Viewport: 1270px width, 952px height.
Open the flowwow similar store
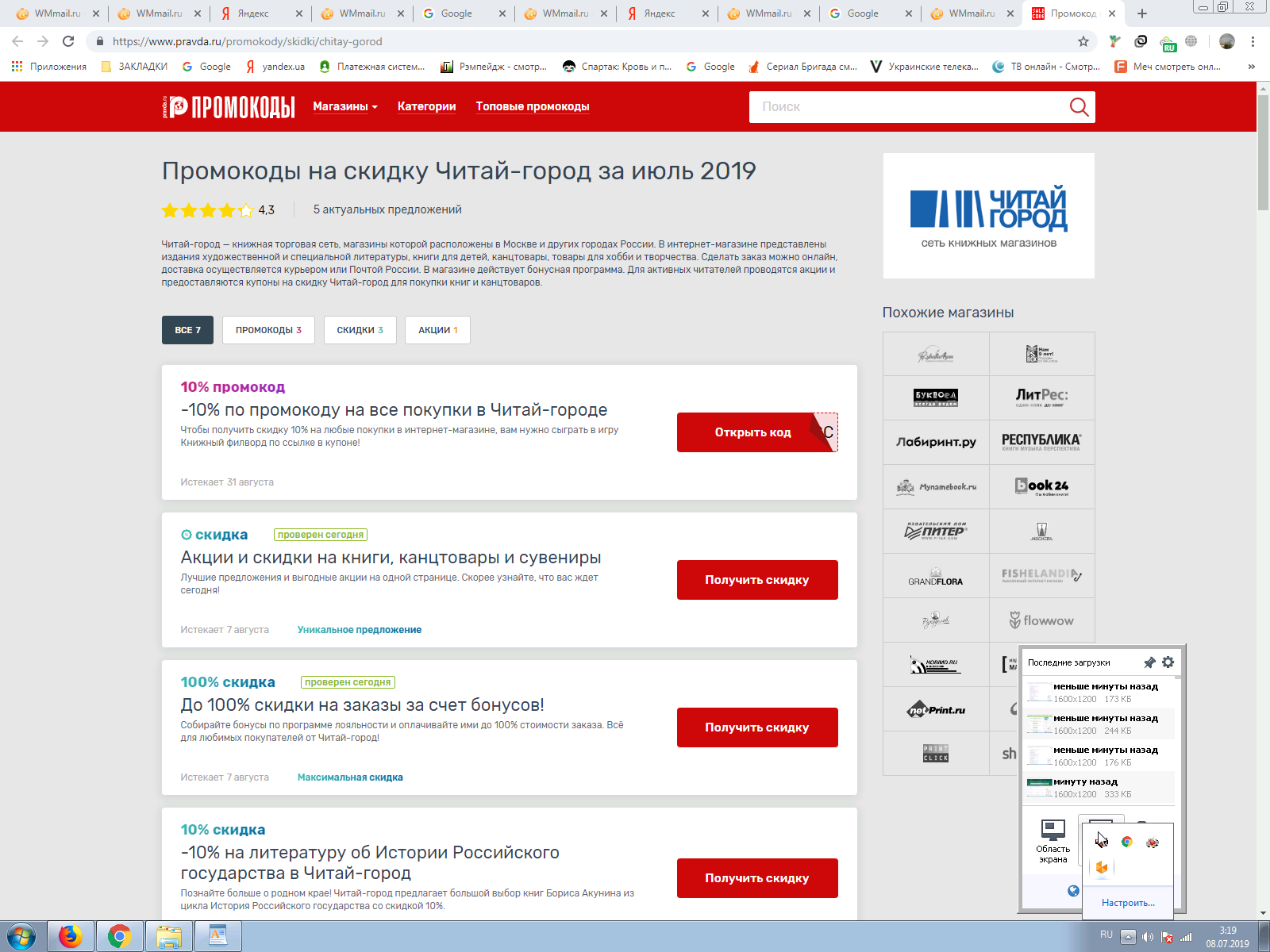pyautogui.click(x=1041, y=620)
